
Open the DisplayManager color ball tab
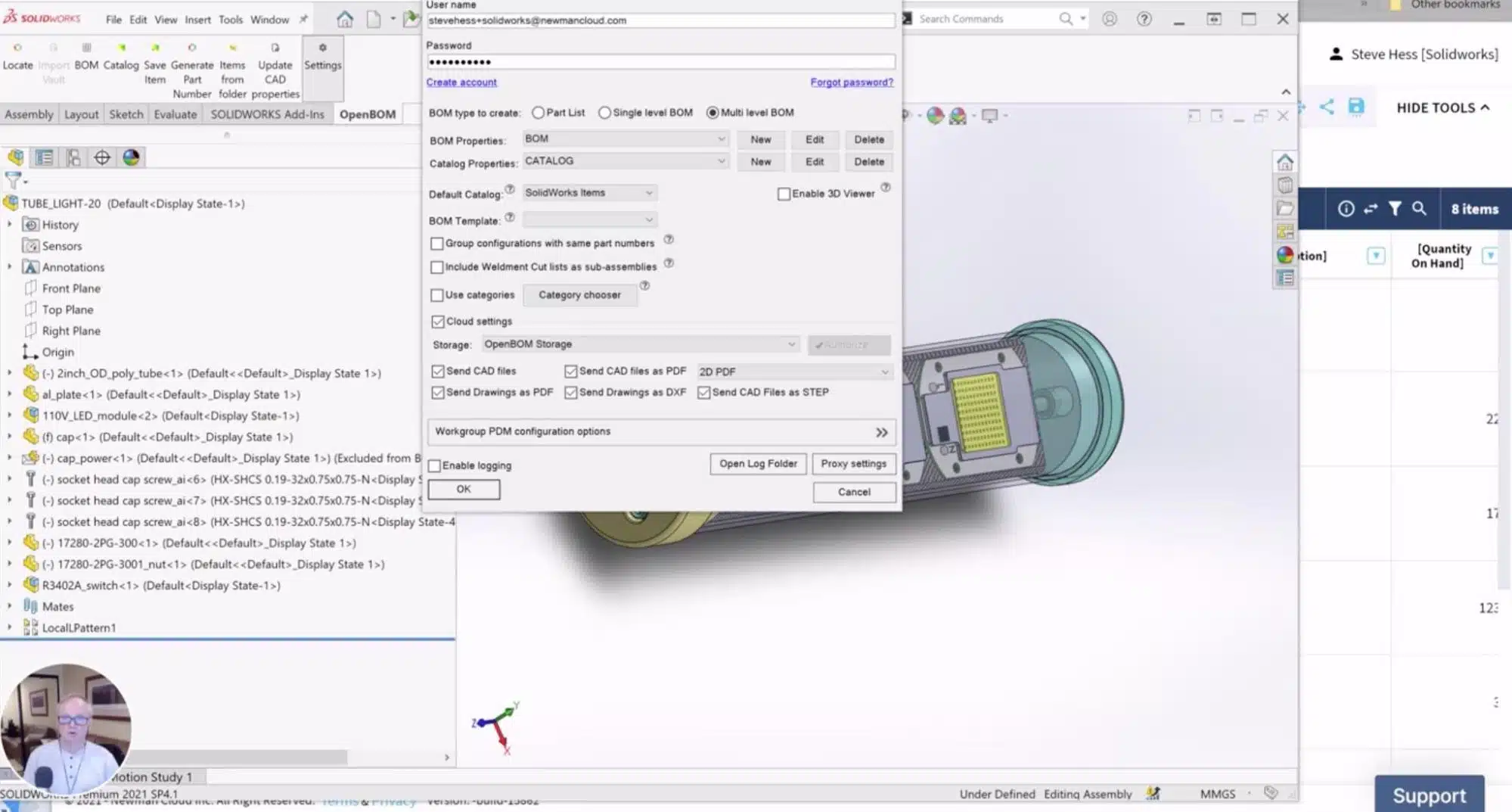[x=131, y=157]
